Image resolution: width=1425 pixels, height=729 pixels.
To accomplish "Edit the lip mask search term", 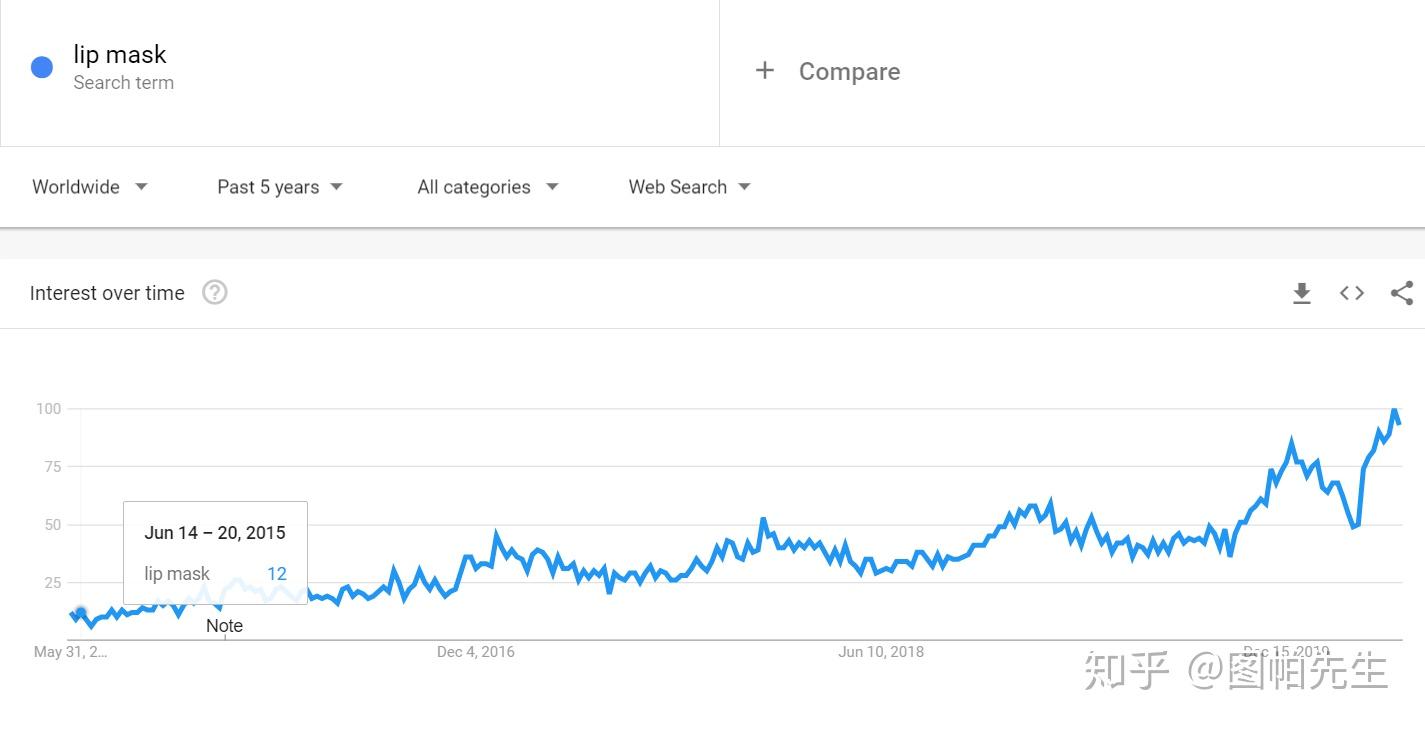I will tap(120, 55).
